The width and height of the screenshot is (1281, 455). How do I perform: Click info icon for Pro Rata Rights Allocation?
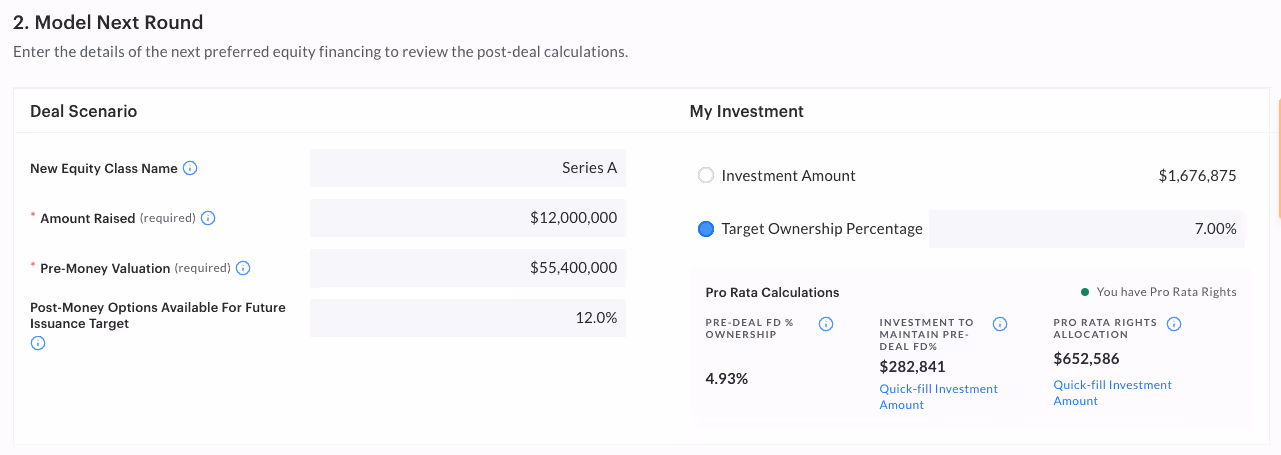[1174, 324]
